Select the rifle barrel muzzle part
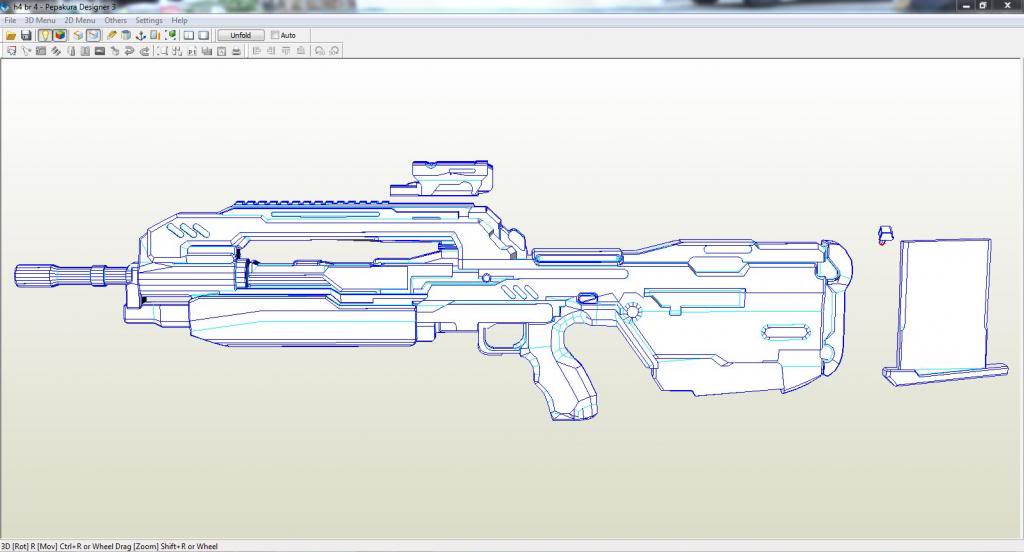Viewport: 1024px width, 552px height. click(71, 275)
